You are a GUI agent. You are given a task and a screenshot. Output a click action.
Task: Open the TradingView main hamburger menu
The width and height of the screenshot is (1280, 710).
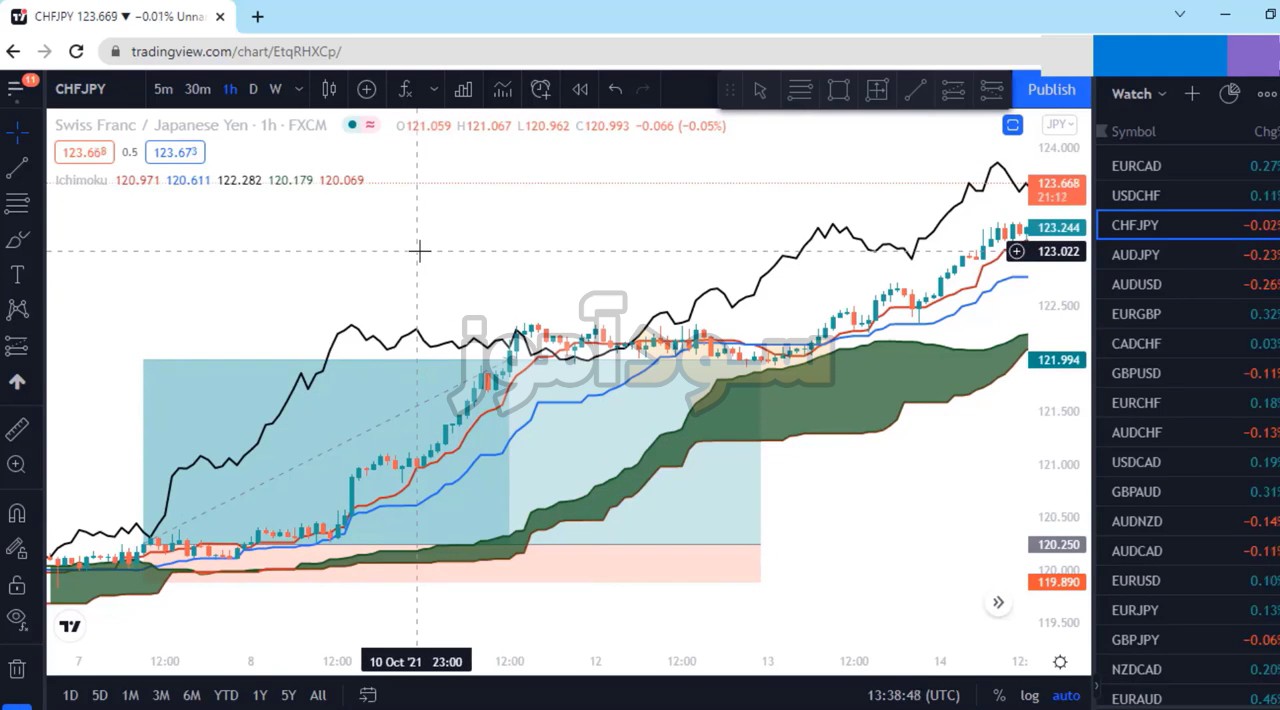coord(16,89)
